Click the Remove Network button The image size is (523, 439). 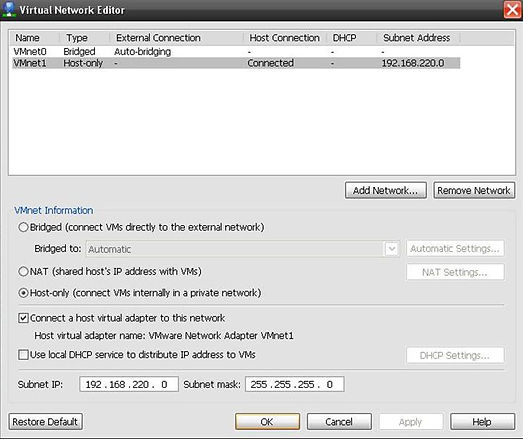(x=474, y=190)
